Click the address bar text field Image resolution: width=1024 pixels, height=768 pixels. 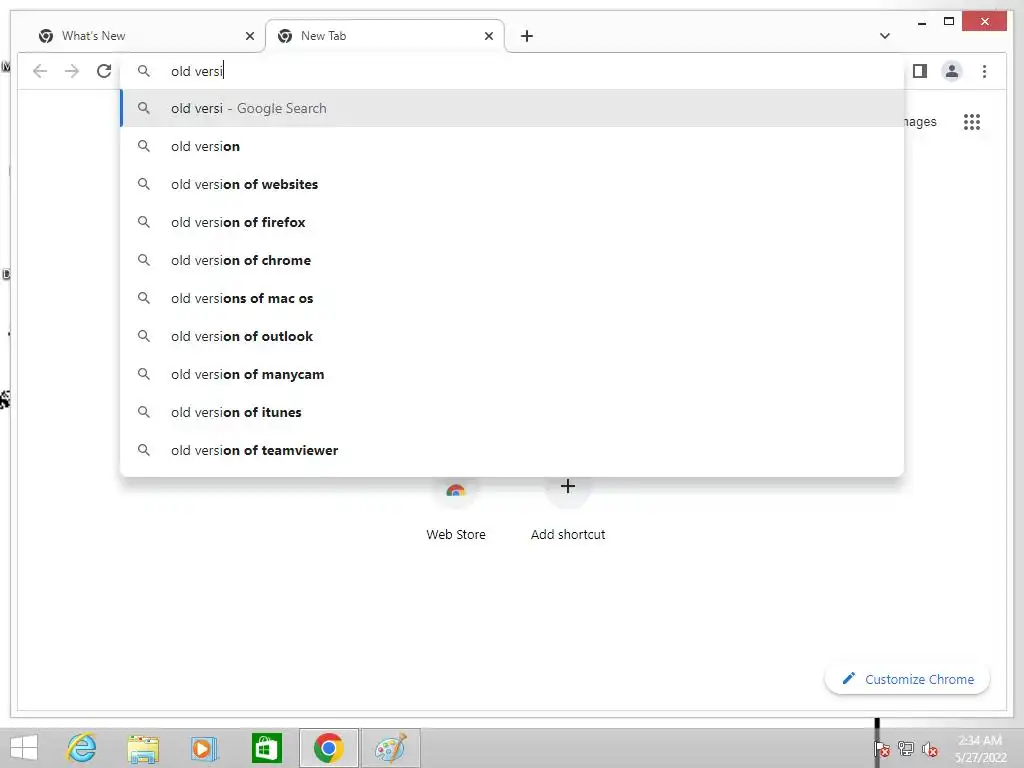[513, 71]
